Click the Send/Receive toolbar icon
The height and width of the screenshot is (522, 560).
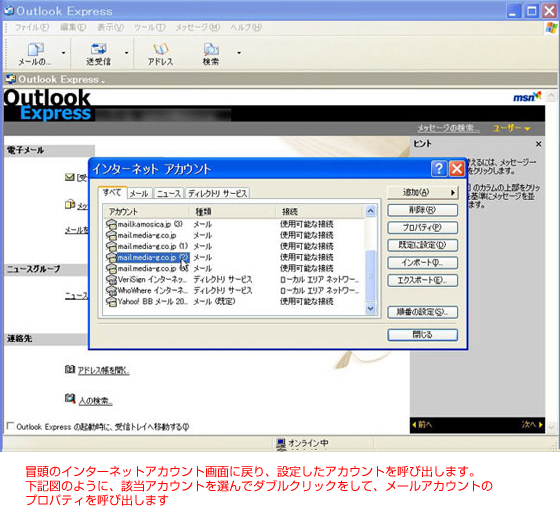pyautogui.click(x=99, y=54)
